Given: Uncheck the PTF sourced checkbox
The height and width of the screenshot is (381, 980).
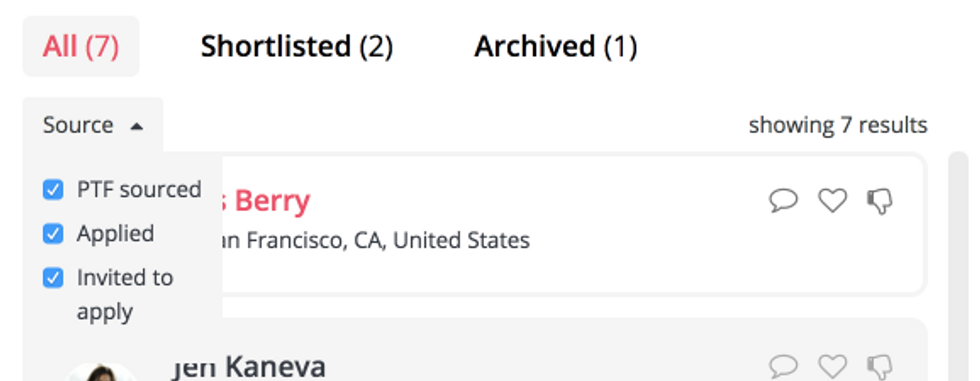Looking at the screenshot, I should coord(53,189).
